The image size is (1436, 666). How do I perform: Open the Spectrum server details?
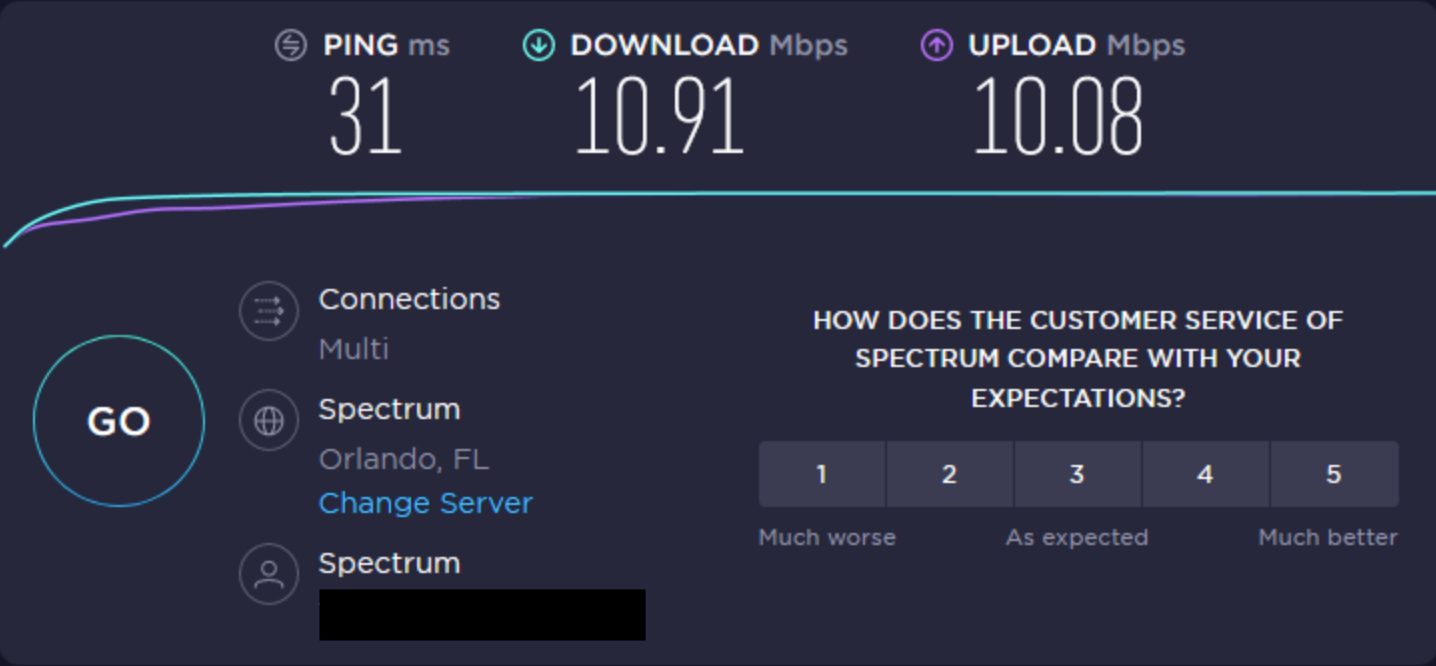[x=389, y=409]
